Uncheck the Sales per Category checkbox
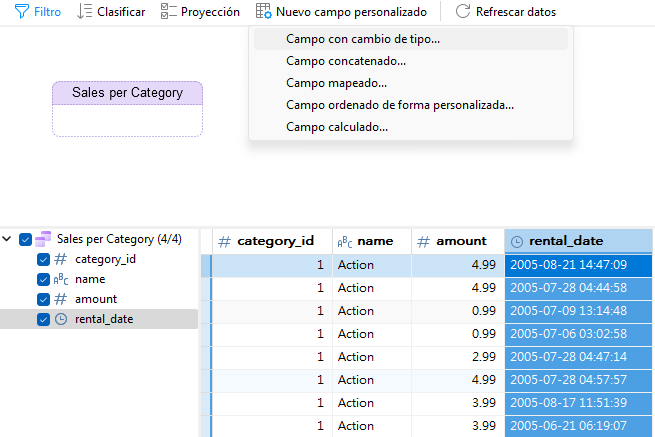655x437 pixels. pos(25,239)
